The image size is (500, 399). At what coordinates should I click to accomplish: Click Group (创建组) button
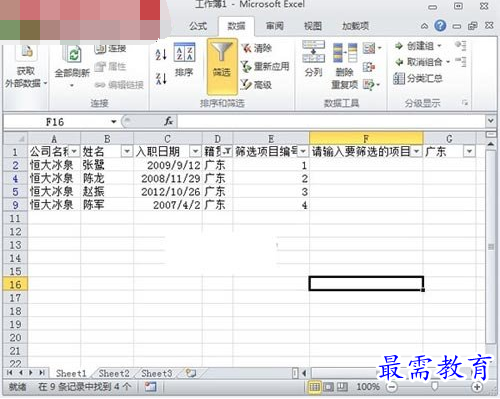418,46
